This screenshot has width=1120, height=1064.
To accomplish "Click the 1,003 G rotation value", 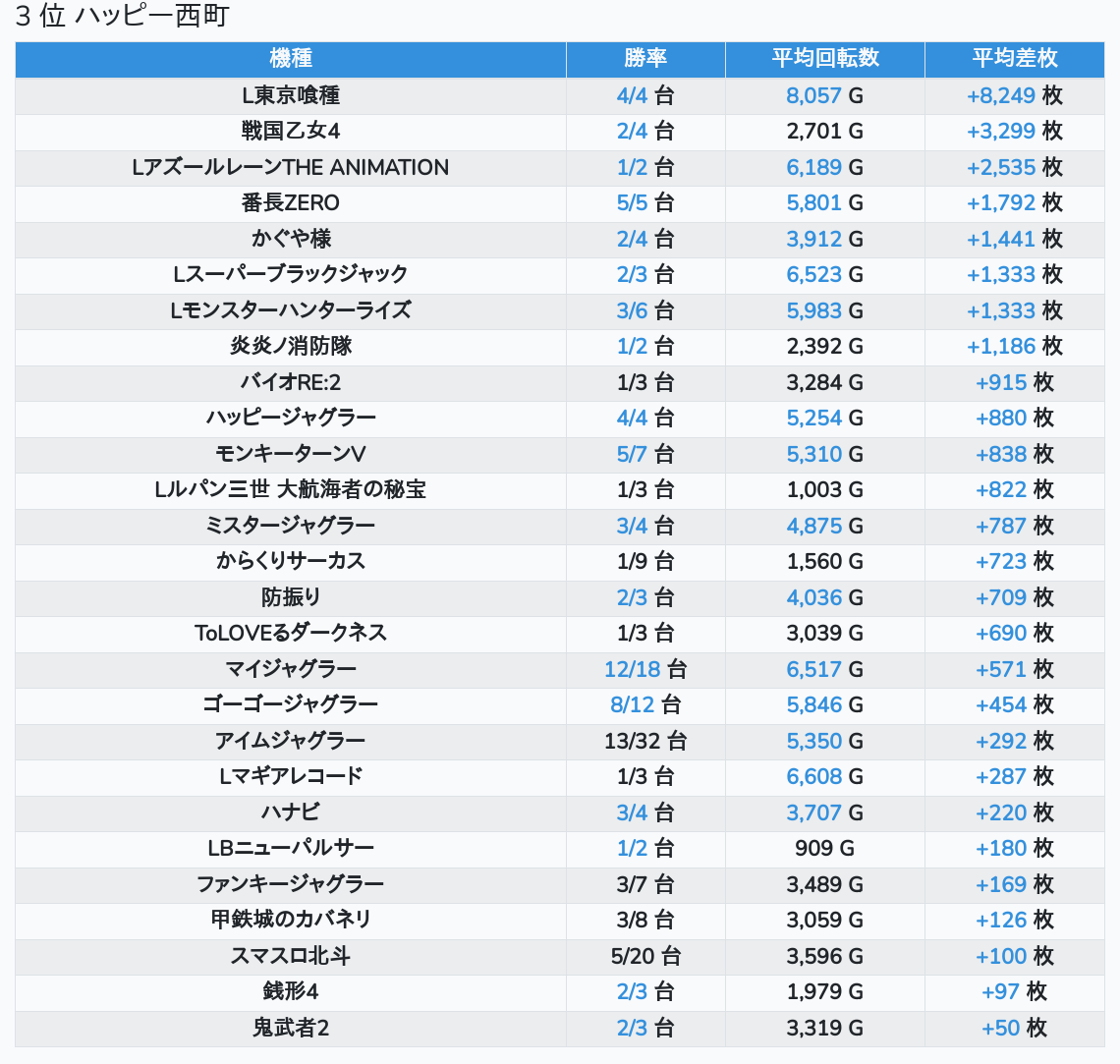I will coord(825,490).
